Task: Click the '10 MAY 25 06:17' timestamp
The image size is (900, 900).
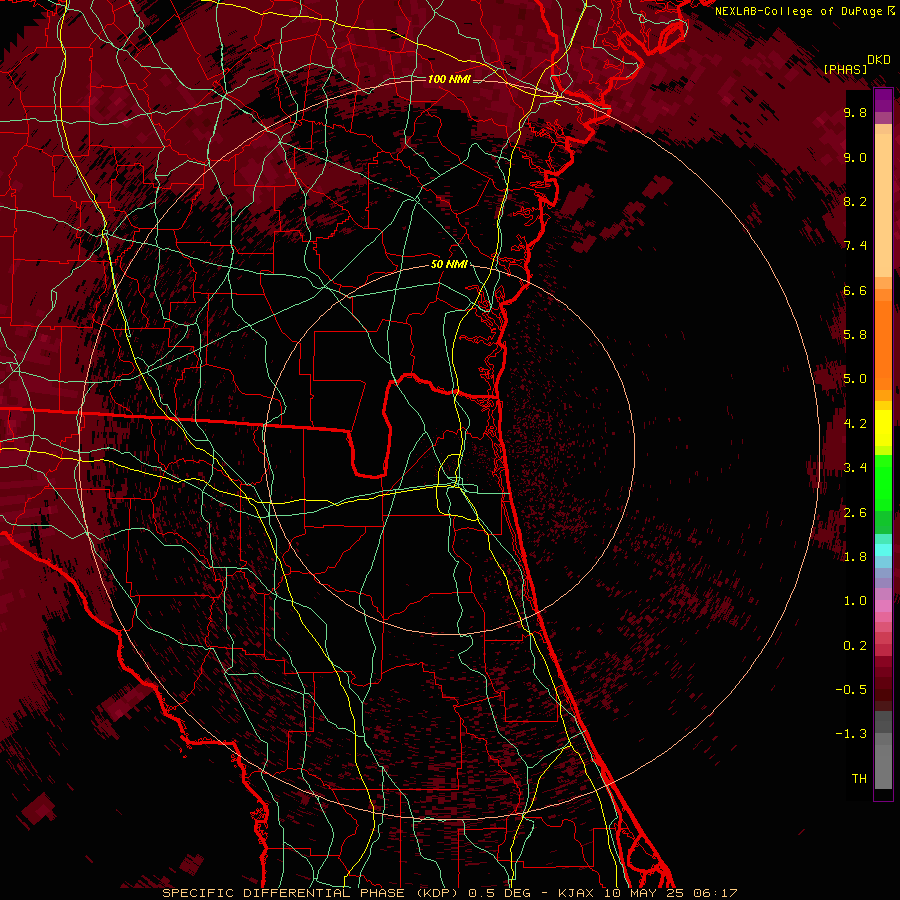Action: tap(670, 893)
